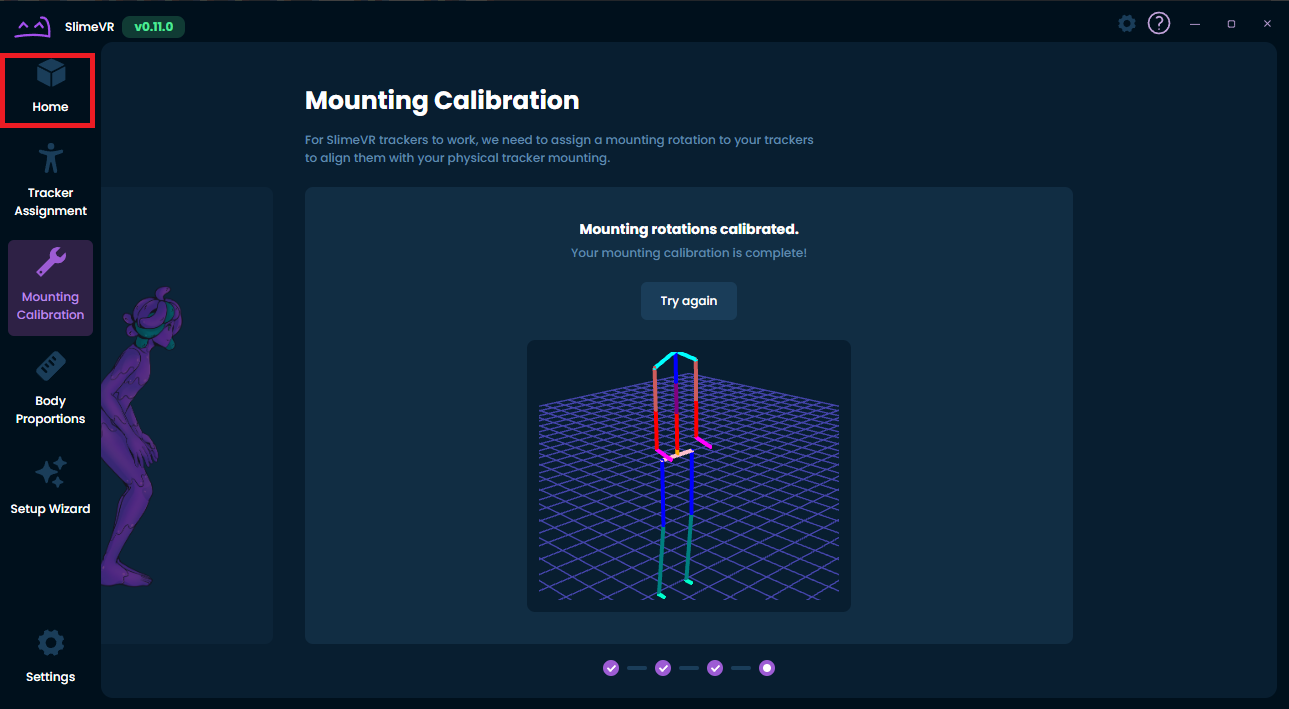1289x709 pixels.
Task: Click the 3D skeleton preview
Action: tap(688, 476)
